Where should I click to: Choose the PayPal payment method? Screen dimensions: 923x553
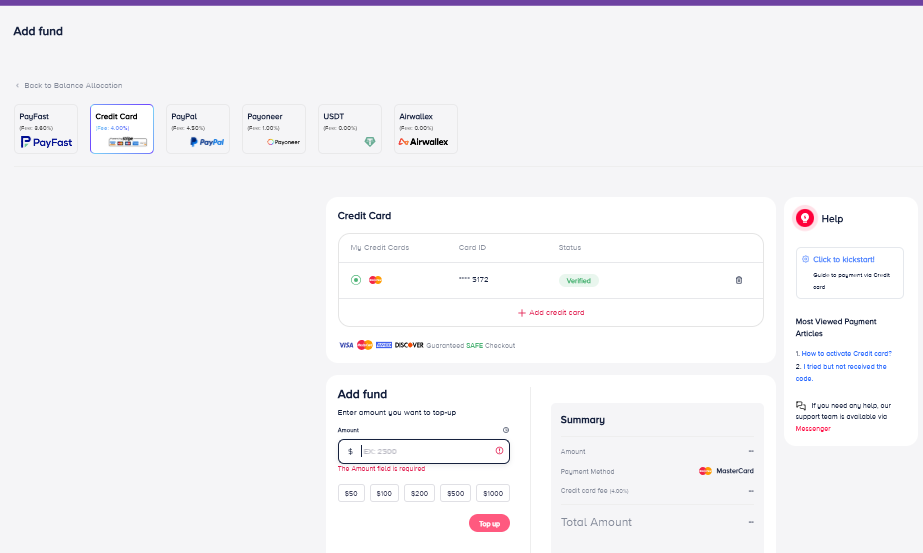(198, 129)
